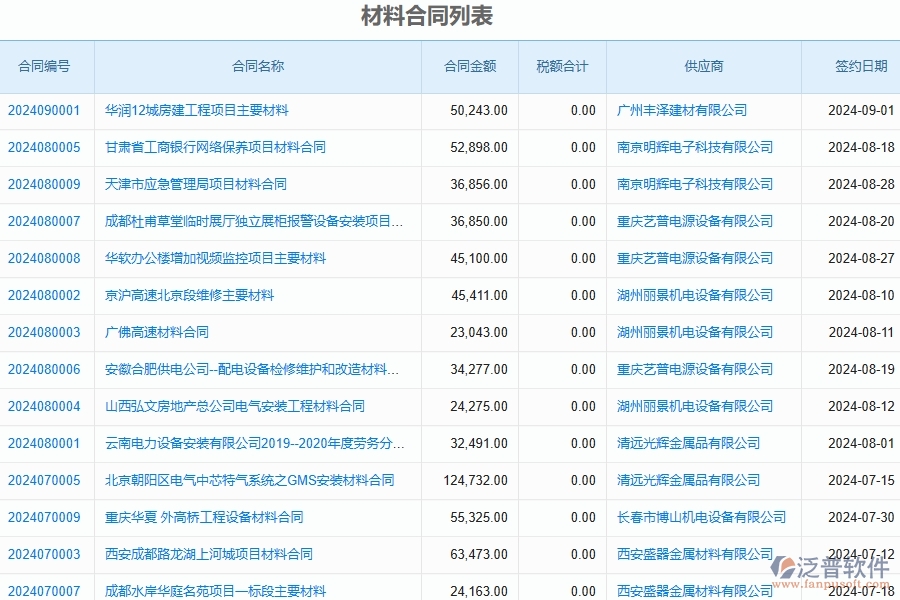Click the 税额合计 column header
This screenshot has height=600, width=900.
click(x=560, y=67)
